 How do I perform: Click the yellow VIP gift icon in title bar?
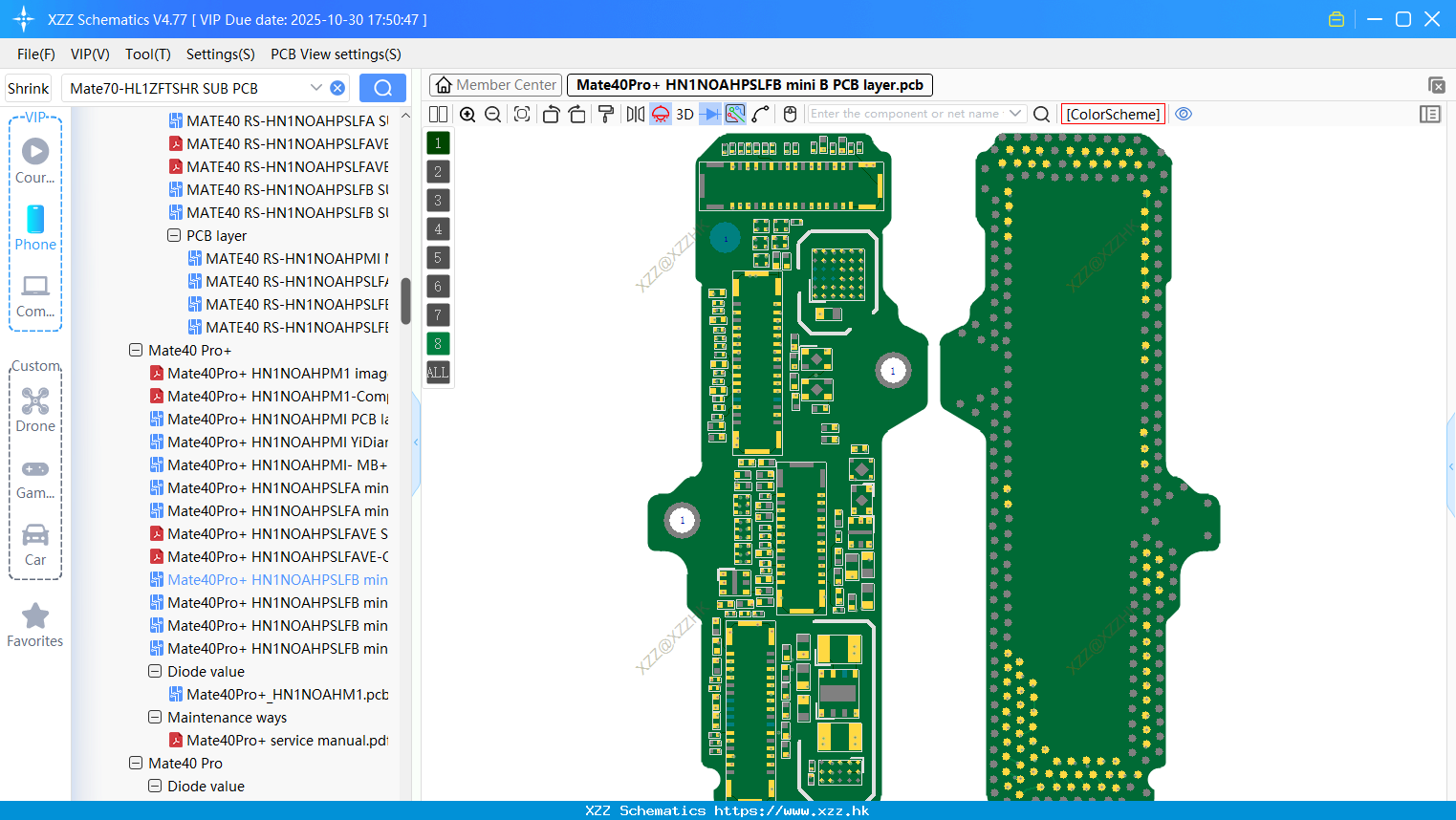point(1336,19)
